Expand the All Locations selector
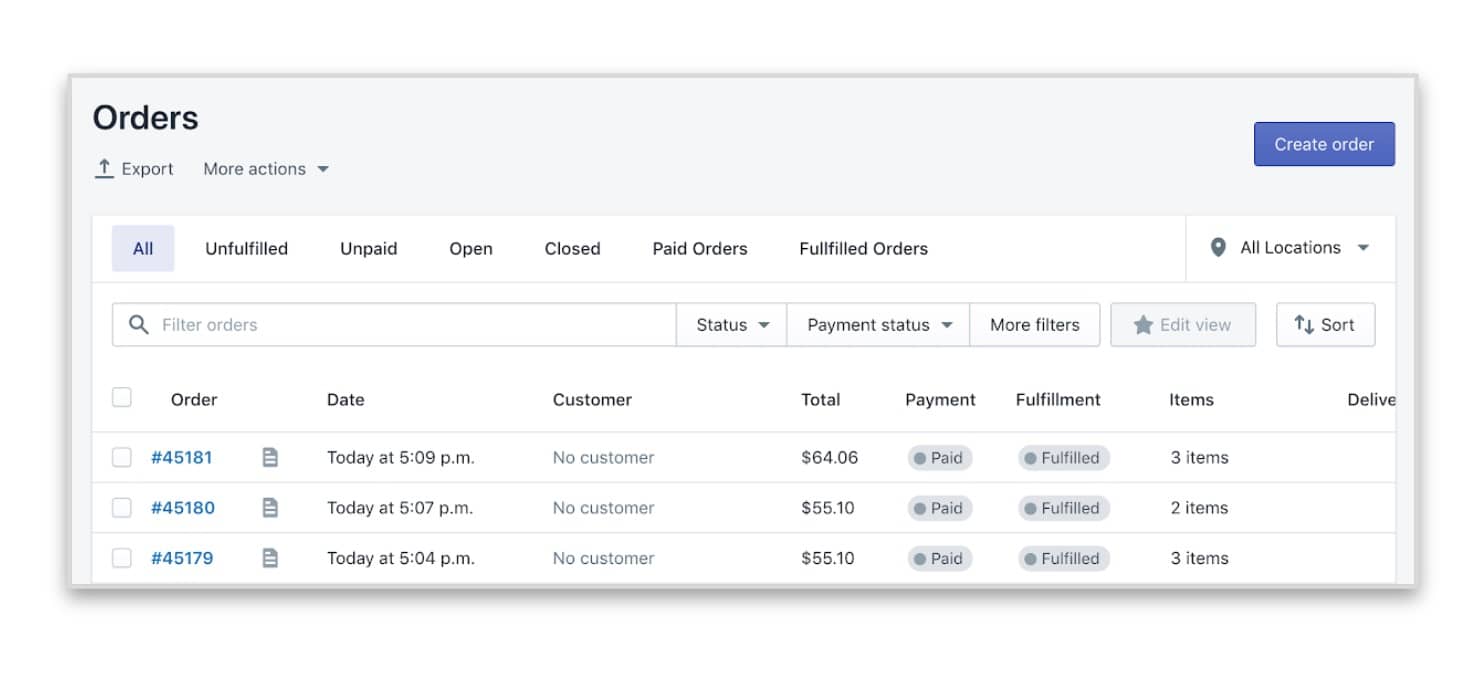The image size is (1480, 682). pos(1290,247)
